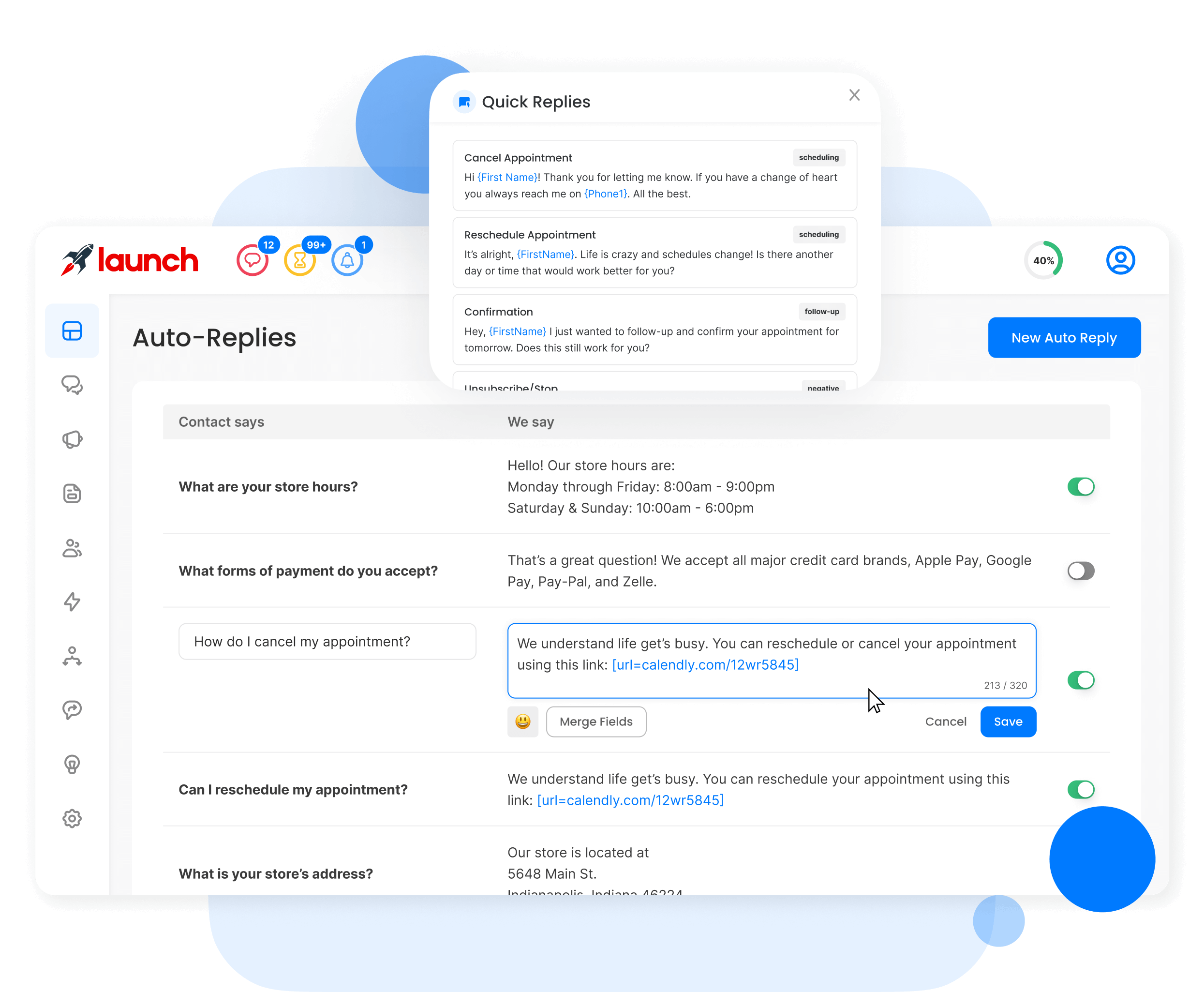Expand the Unsubscribe/Stop quick reply
The image size is (1204, 992).
655,388
